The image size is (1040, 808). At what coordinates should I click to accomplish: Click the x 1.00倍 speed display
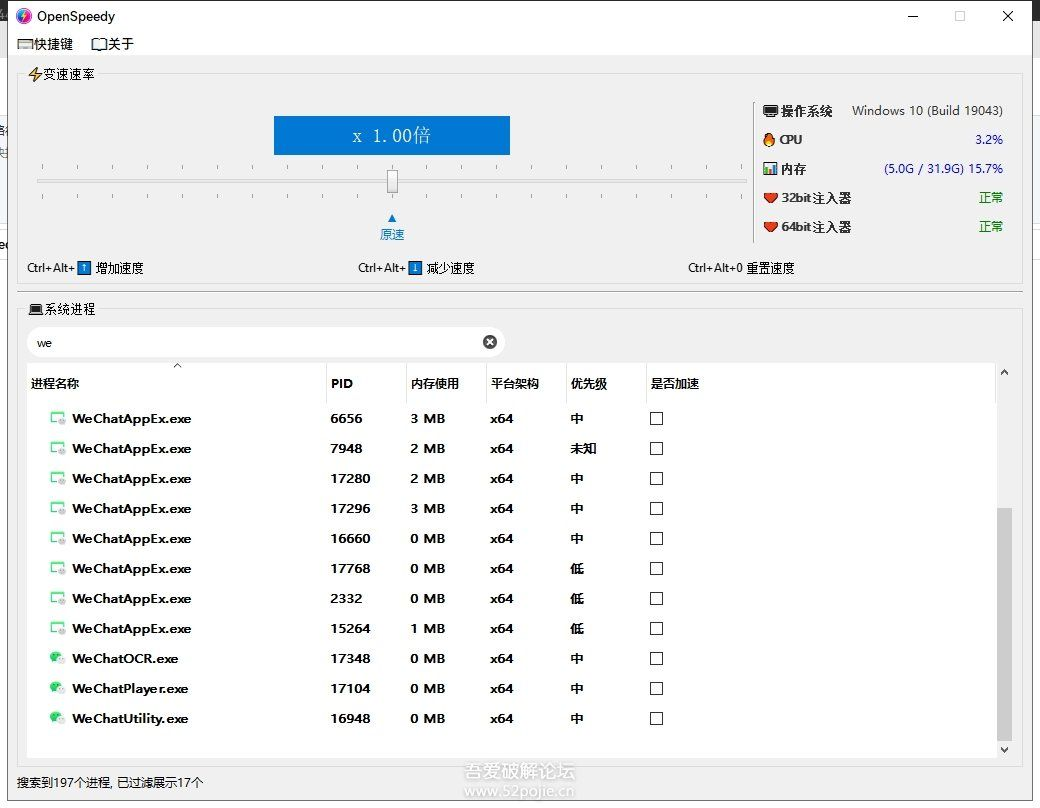392,136
